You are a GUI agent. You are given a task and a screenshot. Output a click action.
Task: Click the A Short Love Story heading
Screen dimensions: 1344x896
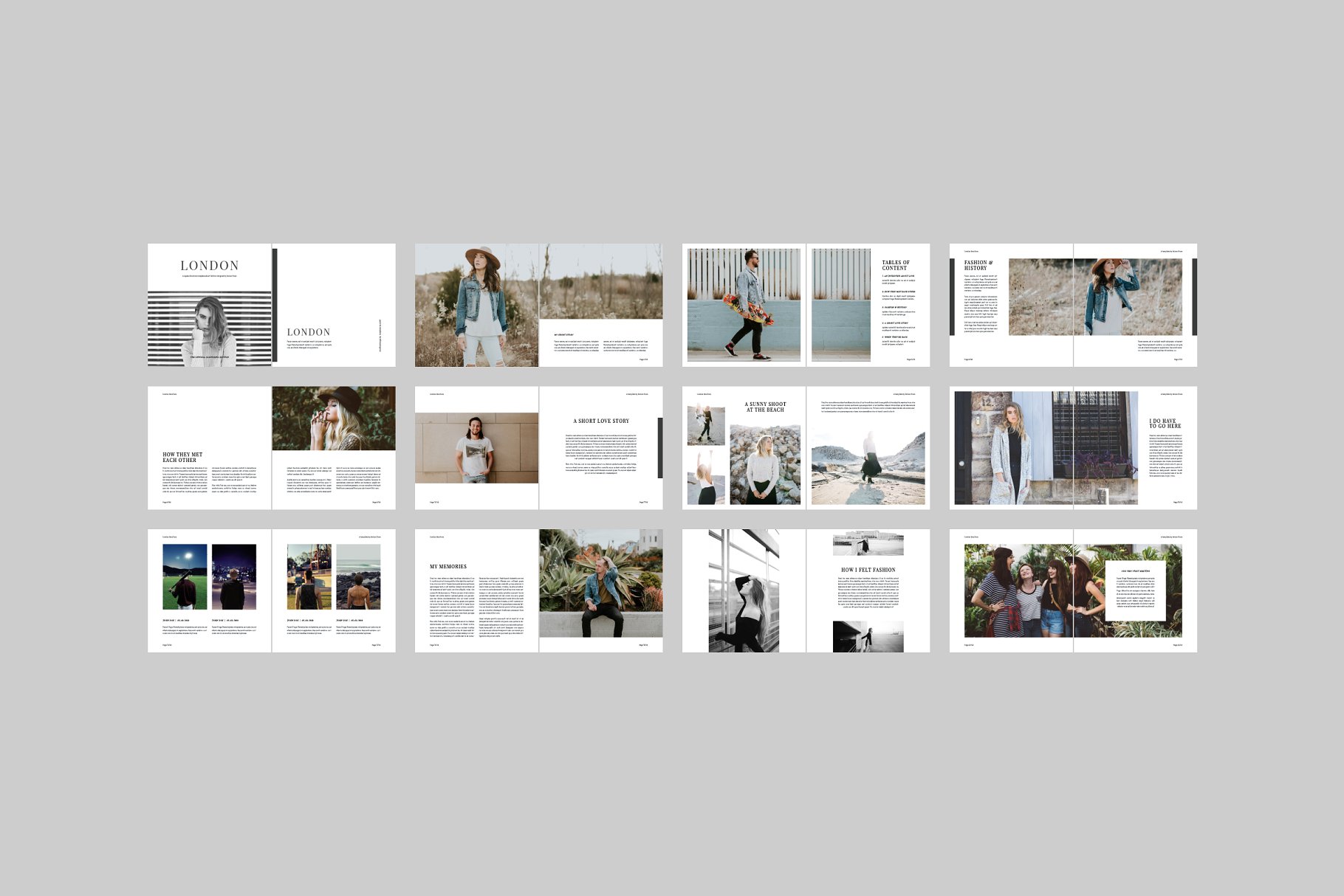point(601,421)
